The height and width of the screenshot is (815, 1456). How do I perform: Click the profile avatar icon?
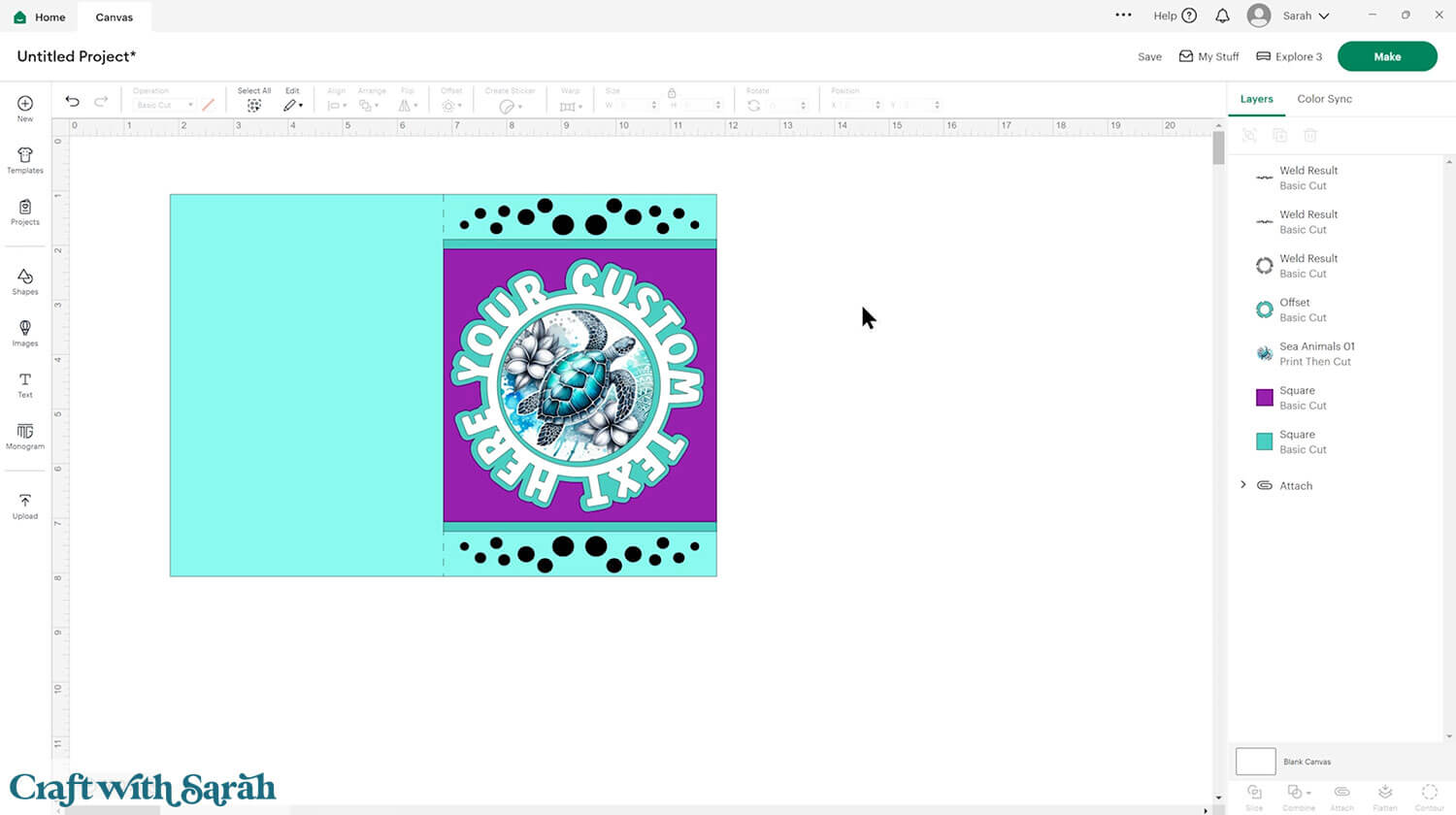(x=1259, y=16)
